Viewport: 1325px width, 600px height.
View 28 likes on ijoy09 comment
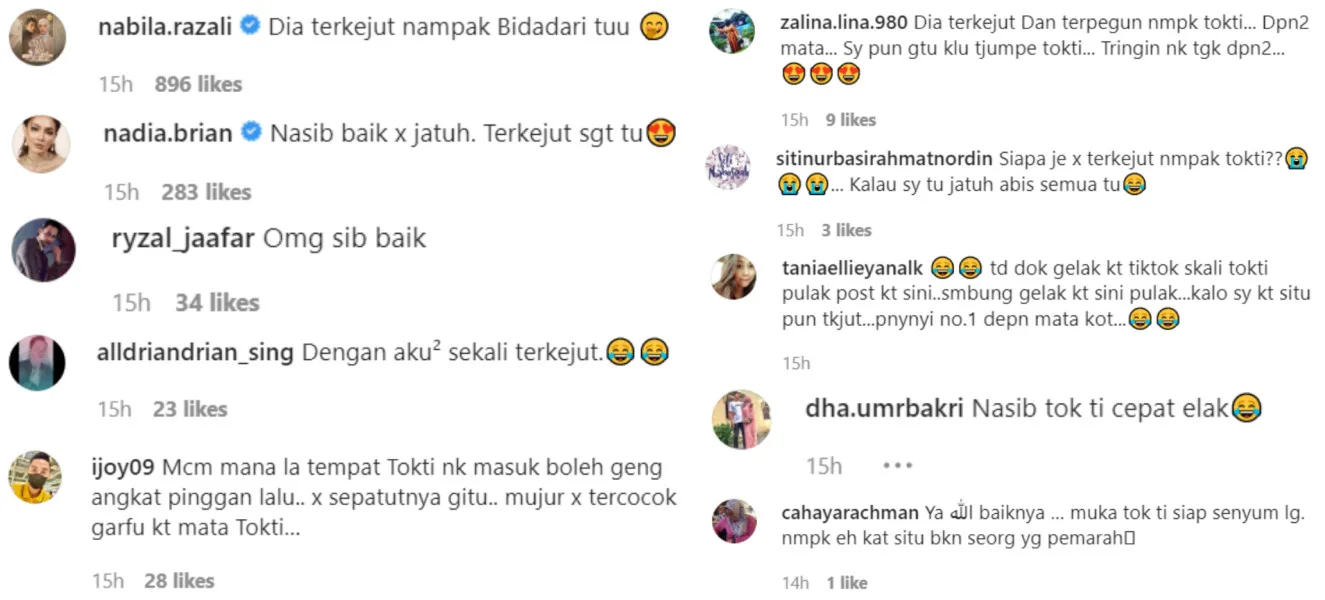180,580
